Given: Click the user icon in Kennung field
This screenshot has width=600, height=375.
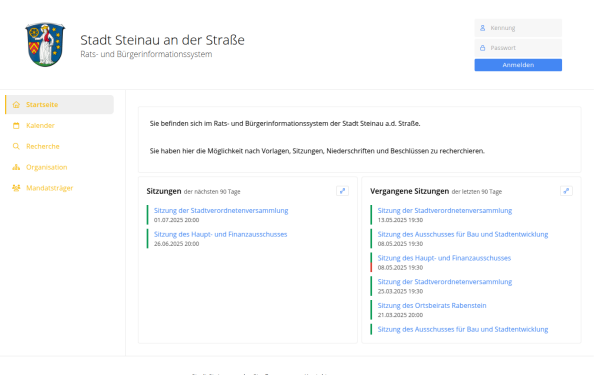Looking at the screenshot, I should pyautogui.click(x=483, y=28).
